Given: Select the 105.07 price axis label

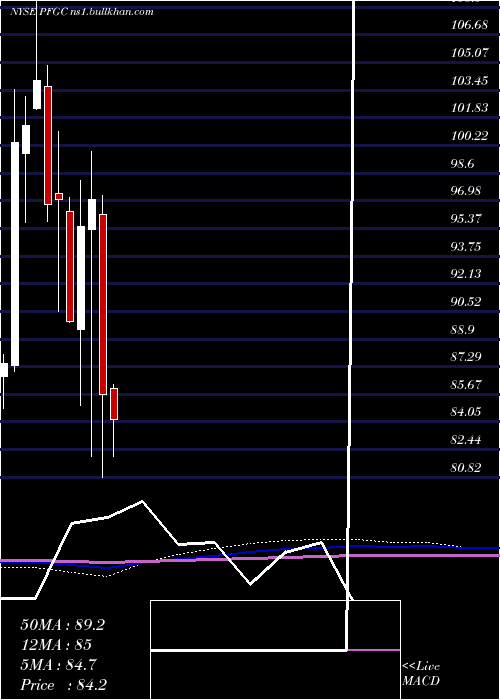Looking at the screenshot, I should coord(469,53).
